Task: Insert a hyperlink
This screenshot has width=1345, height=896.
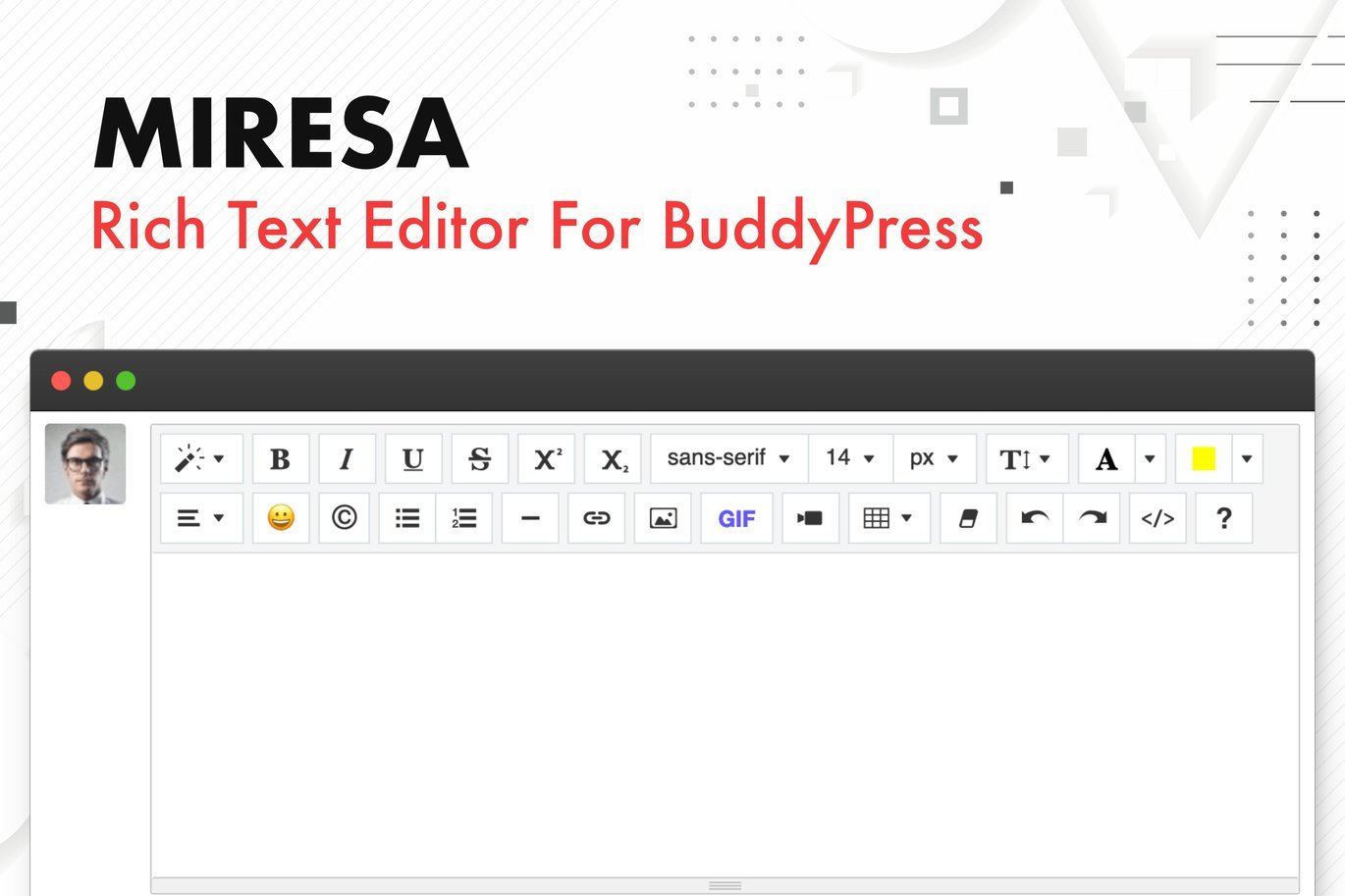Action: (596, 518)
